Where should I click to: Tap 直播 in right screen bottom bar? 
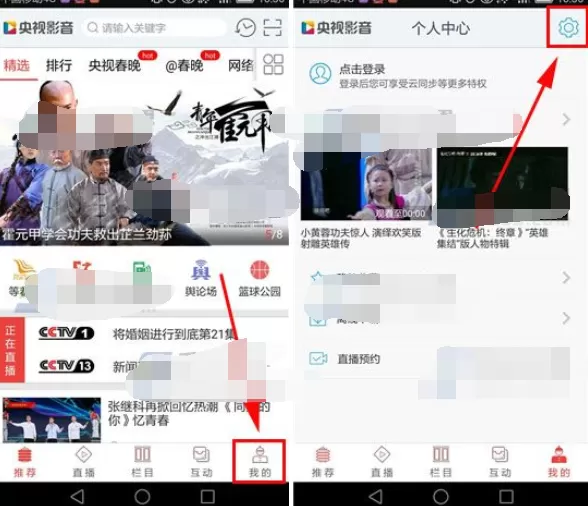tap(382, 462)
